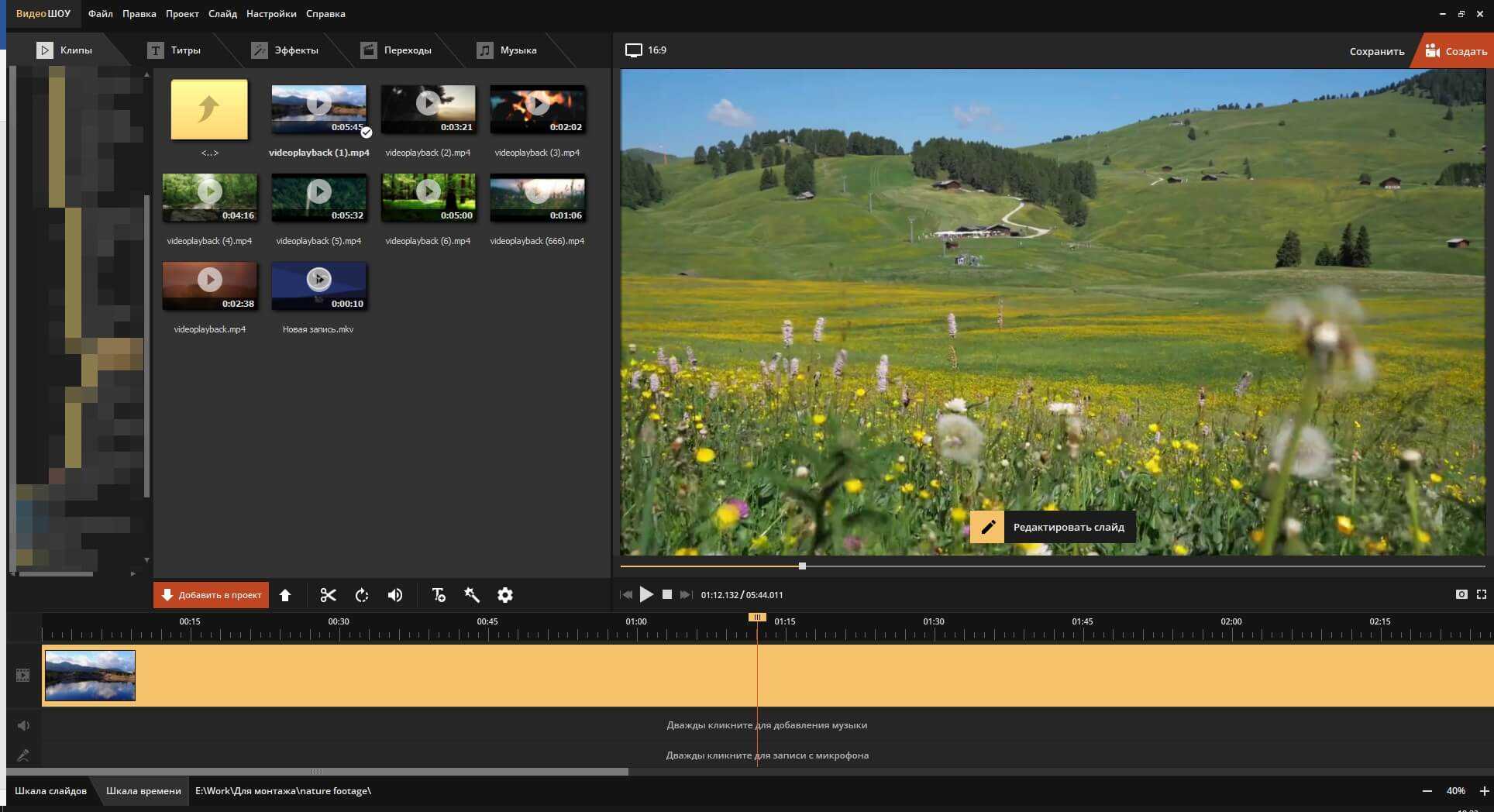The image size is (1494, 812).
Task: Select videoplayback.mp4 sunset thumbnail
Action: [209, 286]
